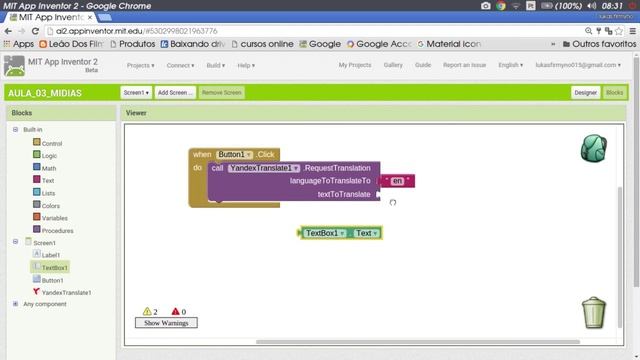The width and height of the screenshot is (640, 360).
Task: Click the browser address bar URL
Action: pos(136,31)
